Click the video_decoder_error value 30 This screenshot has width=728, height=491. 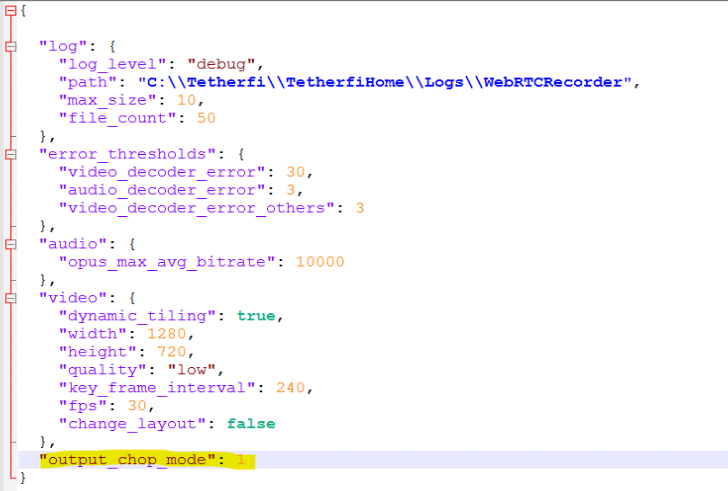pyautogui.click(x=296, y=172)
